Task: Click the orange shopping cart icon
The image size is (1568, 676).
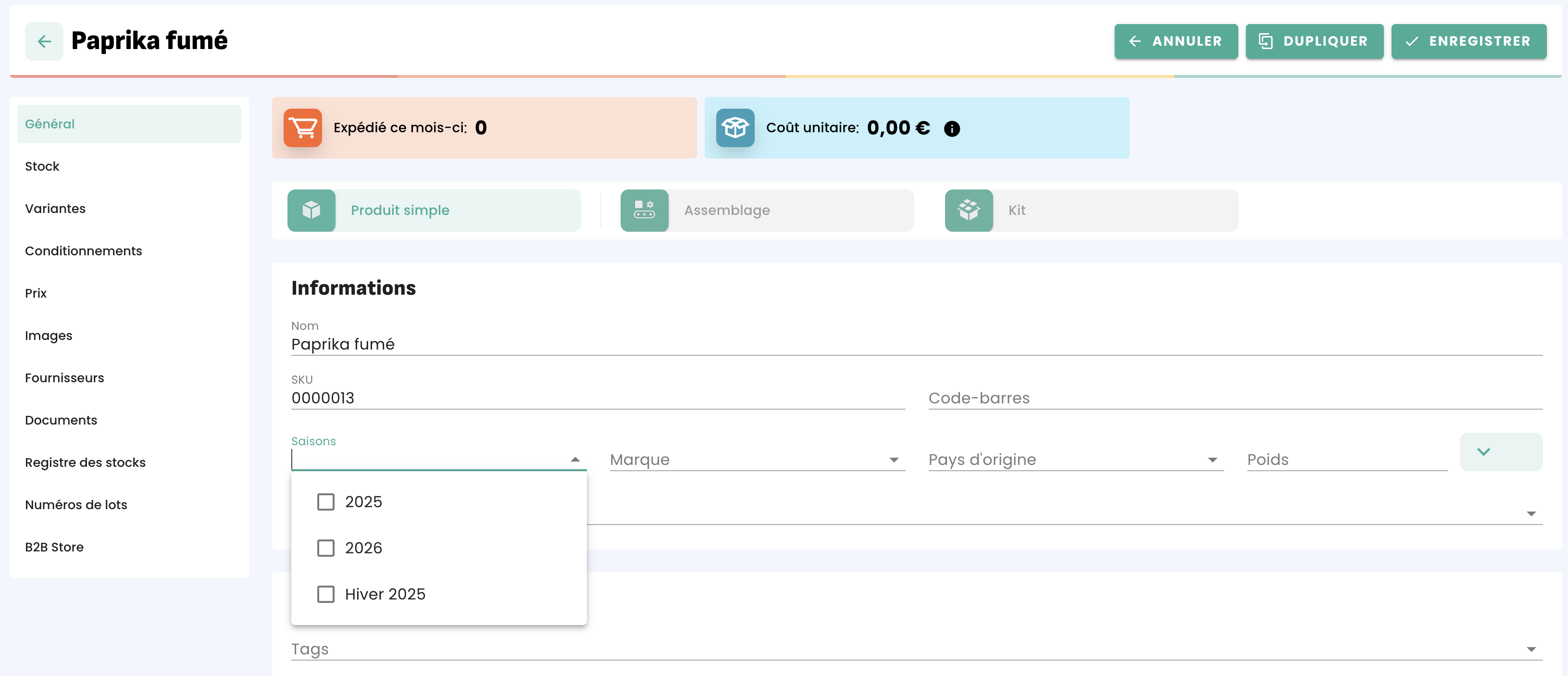Action: coord(302,128)
